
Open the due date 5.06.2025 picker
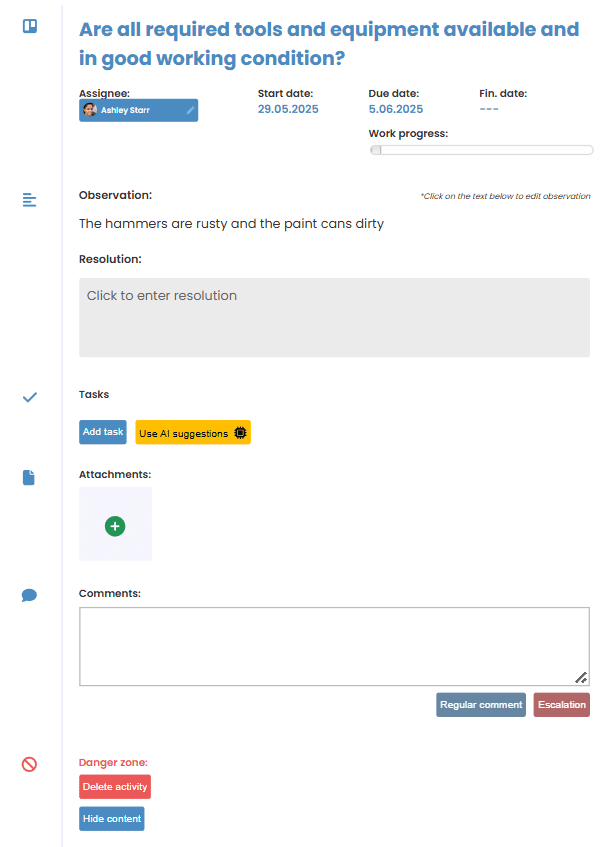395,109
